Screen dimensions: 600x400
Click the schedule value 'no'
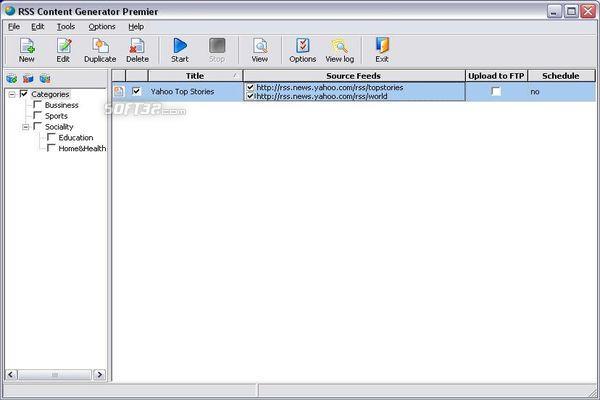535,91
